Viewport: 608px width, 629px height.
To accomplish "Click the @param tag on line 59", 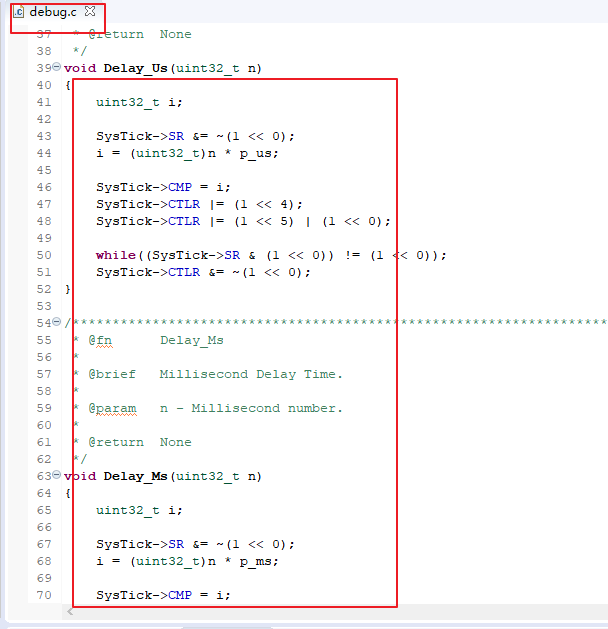I will click(111, 408).
